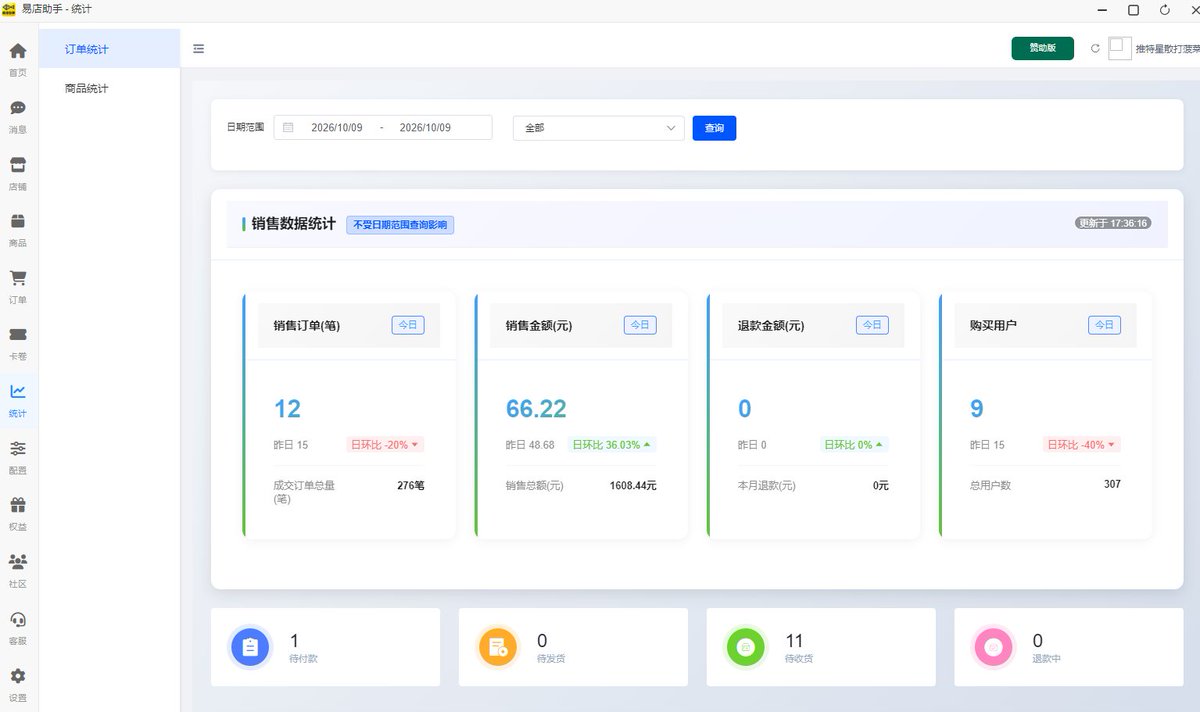Open the 客服 customer service section
Image resolution: width=1200 pixels, height=712 pixels.
(18, 627)
